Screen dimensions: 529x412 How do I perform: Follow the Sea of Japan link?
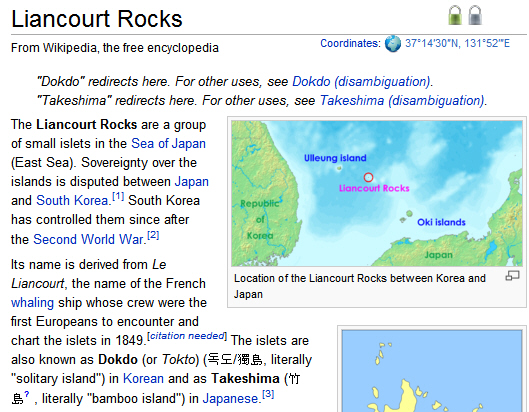pos(168,144)
